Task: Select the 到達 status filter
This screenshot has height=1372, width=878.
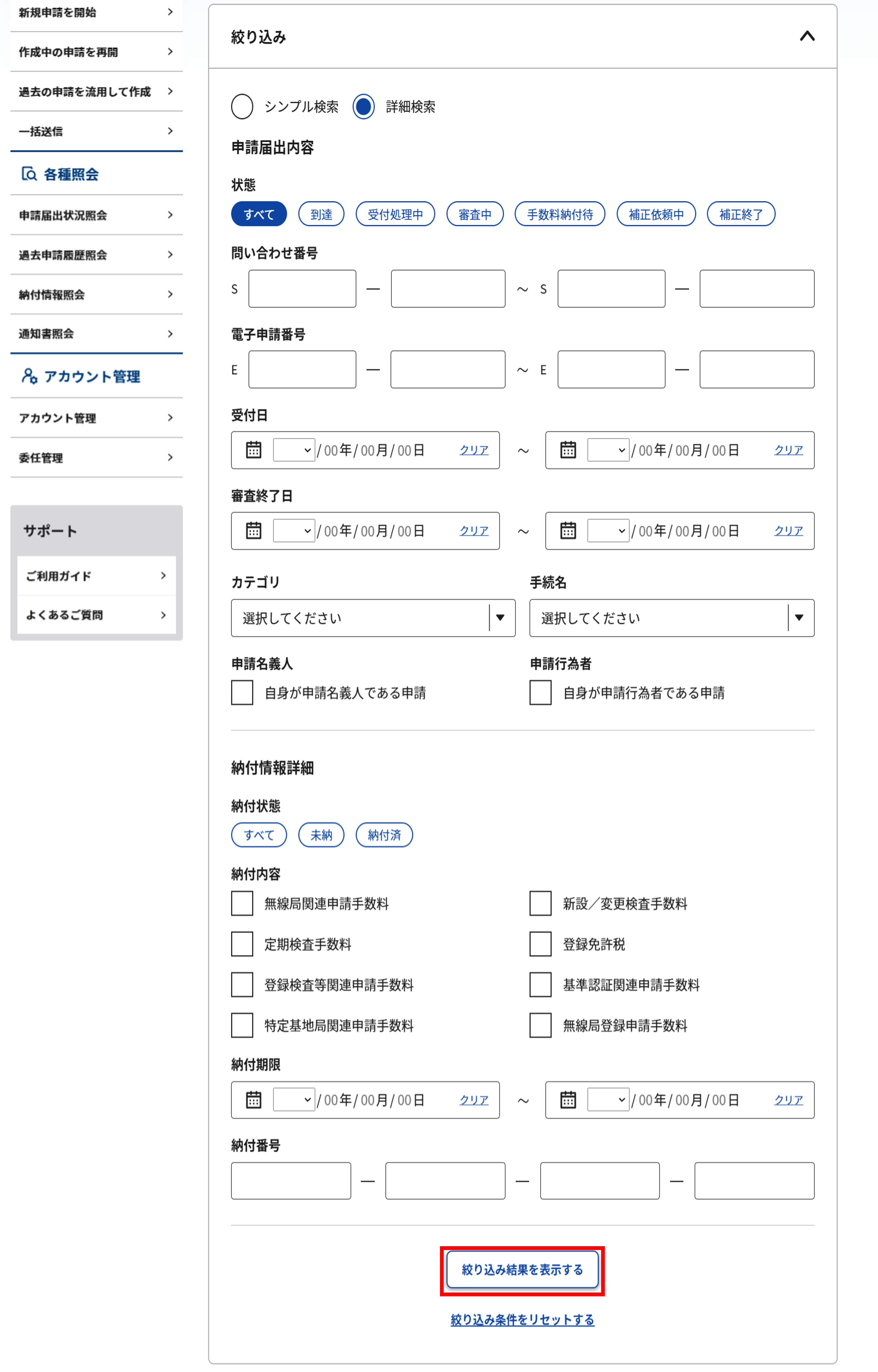Action: coord(321,214)
